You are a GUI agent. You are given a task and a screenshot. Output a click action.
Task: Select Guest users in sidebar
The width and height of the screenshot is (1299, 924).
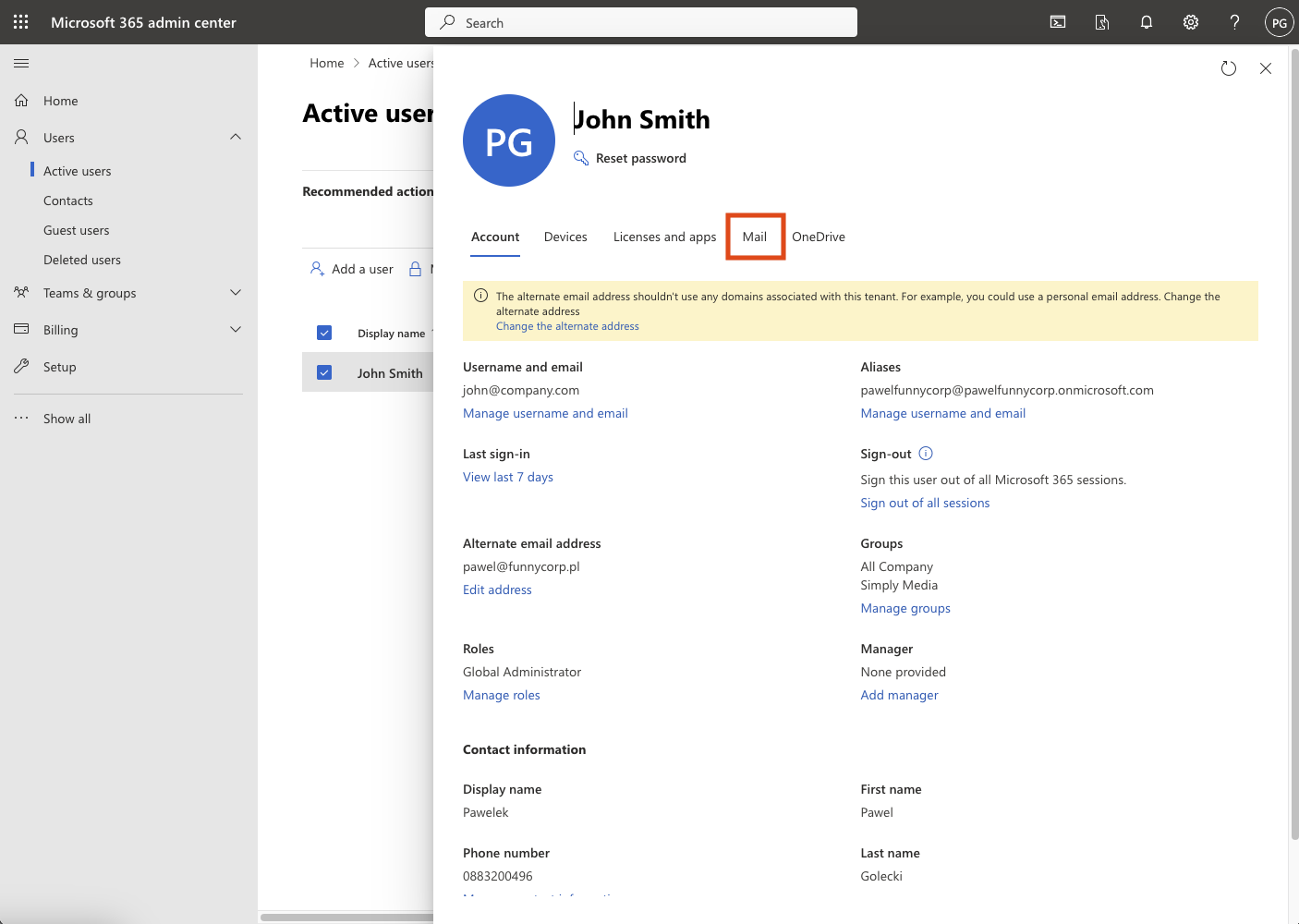[77, 230]
